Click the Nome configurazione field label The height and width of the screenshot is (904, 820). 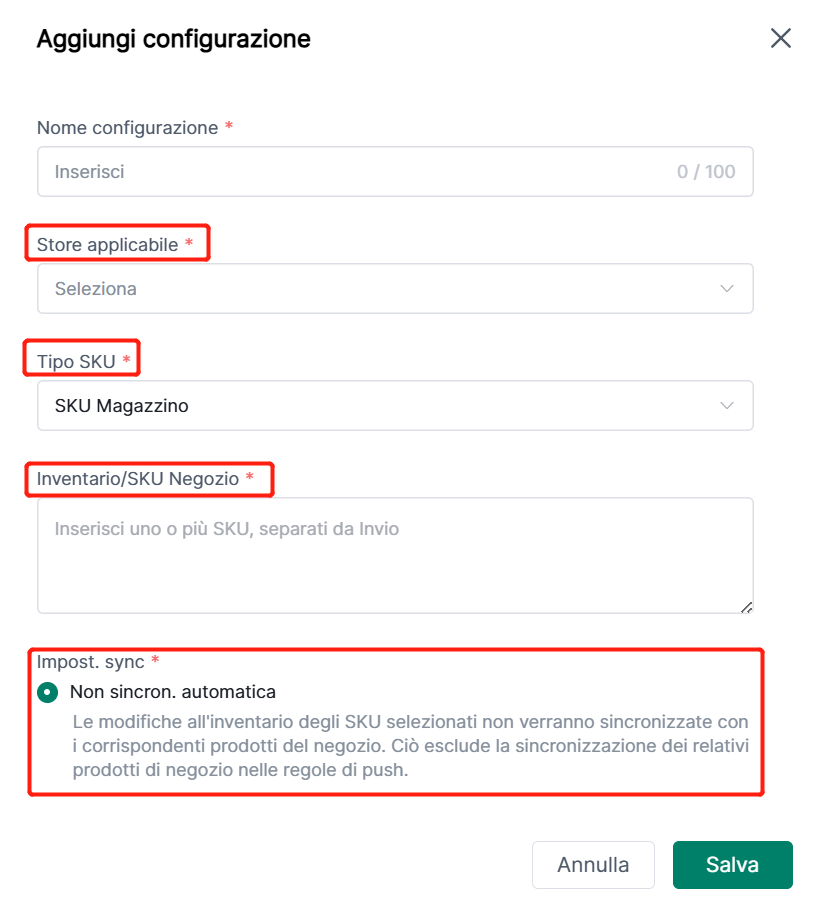click(x=127, y=128)
